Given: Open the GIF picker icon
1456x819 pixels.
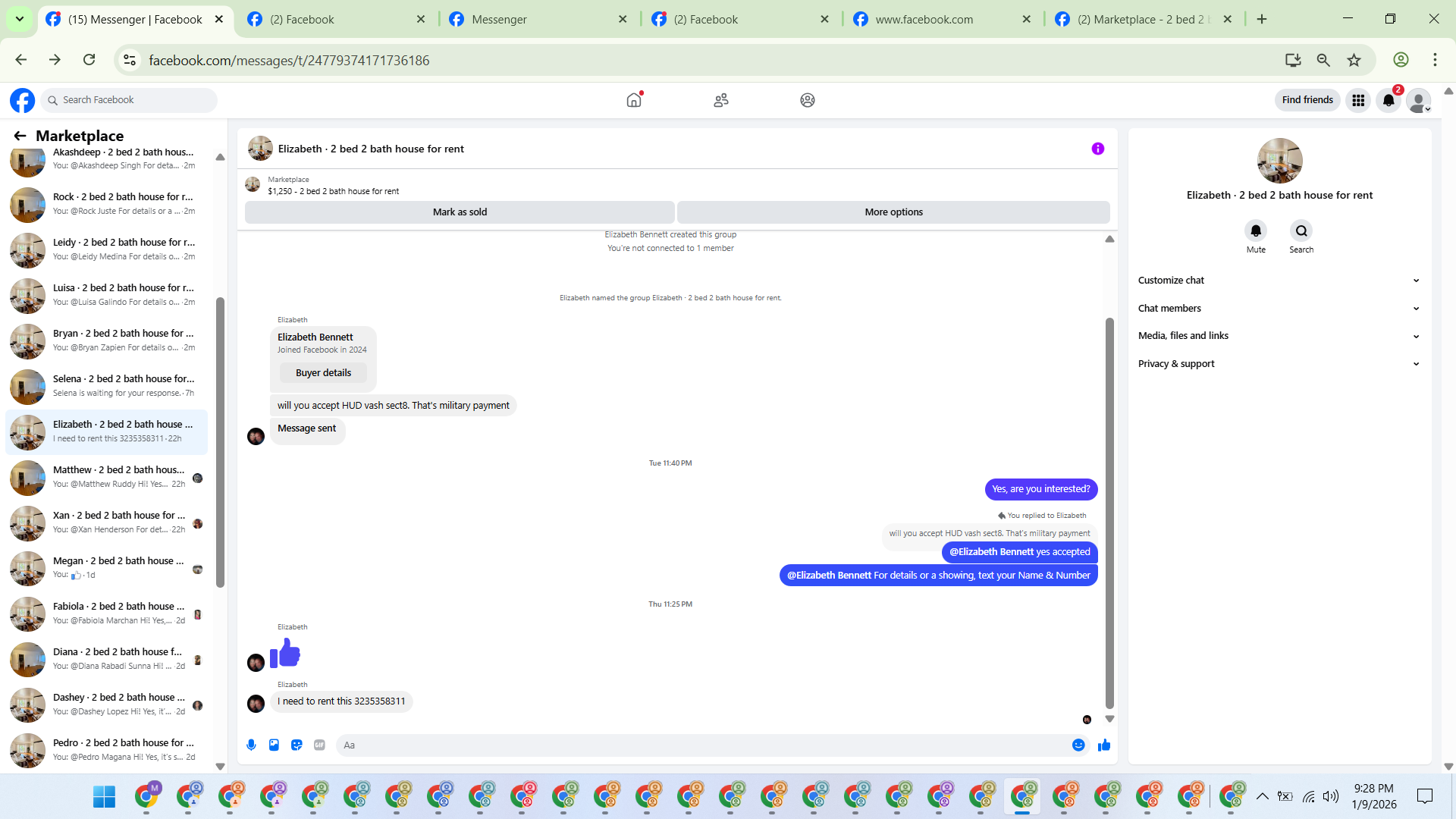Looking at the screenshot, I should coord(319,745).
